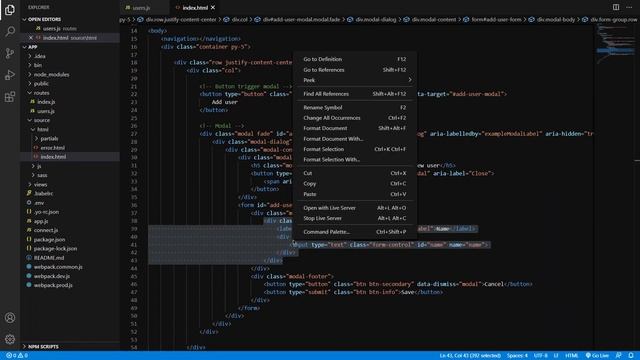Choose Format Selection menu entry

354,149
